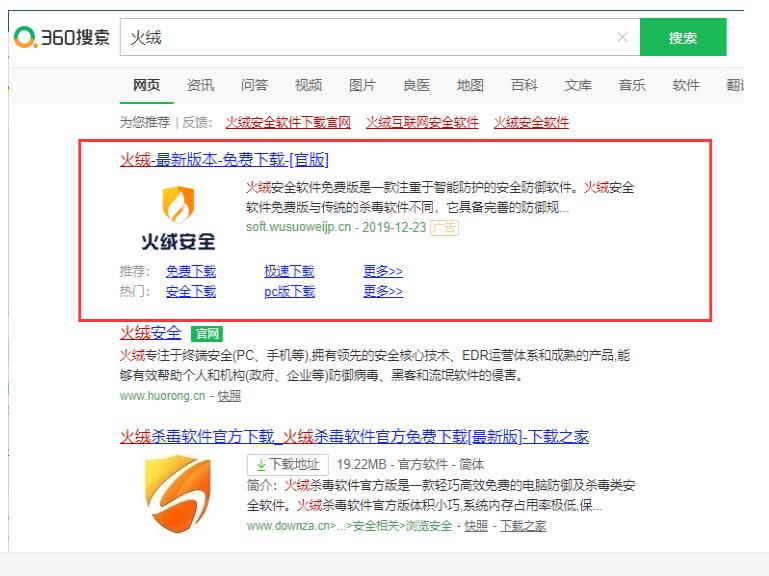
Task: Click the www.huorong.cn URL text
Action: coord(162,396)
